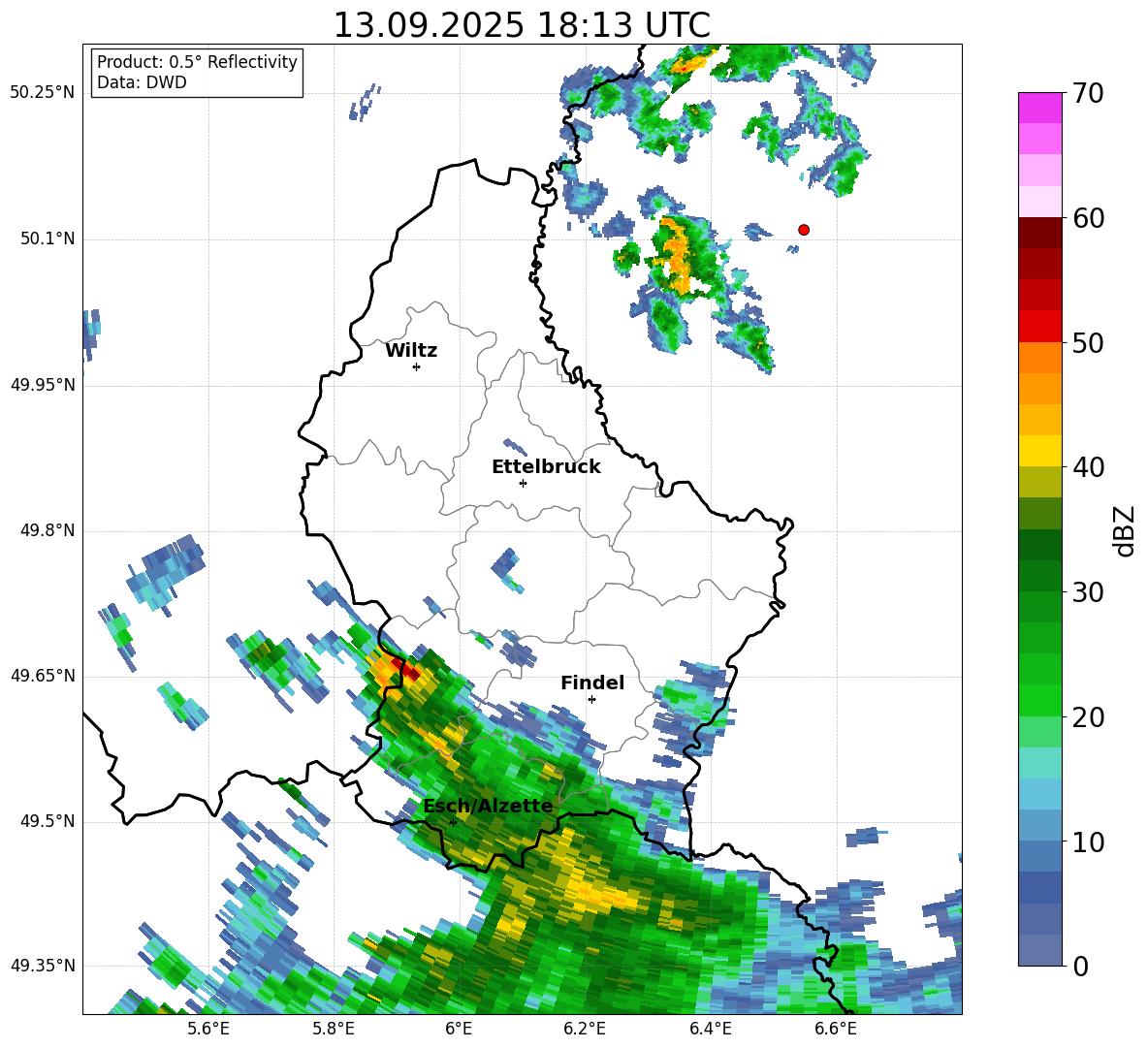Click the Wiltz station cross marker
1148x1048 pixels.
(416, 366)
